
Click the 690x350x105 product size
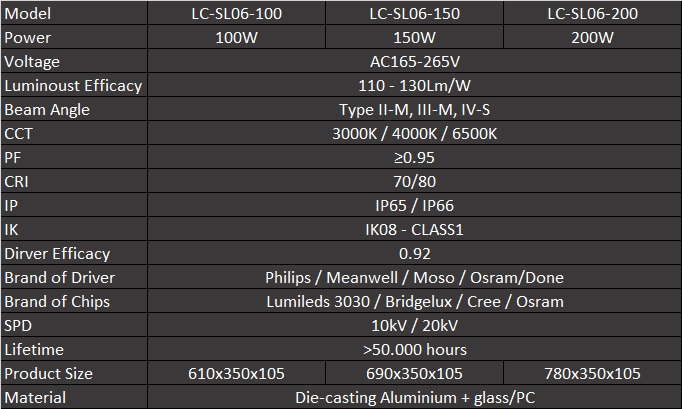pos(414,374)
